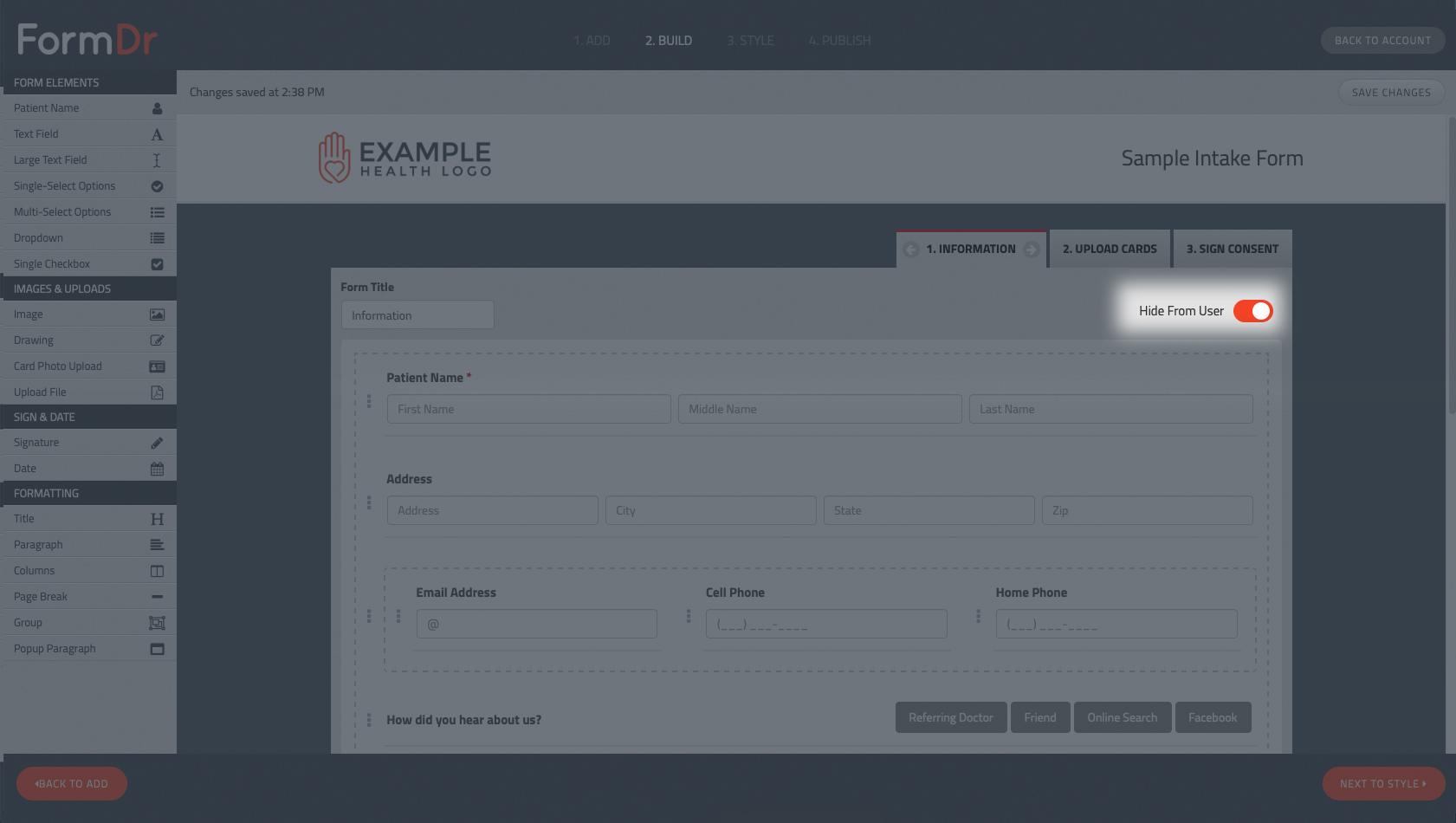Click the City input field
1456x823 pixels.
pyautogui.click(x=710, y=510)
